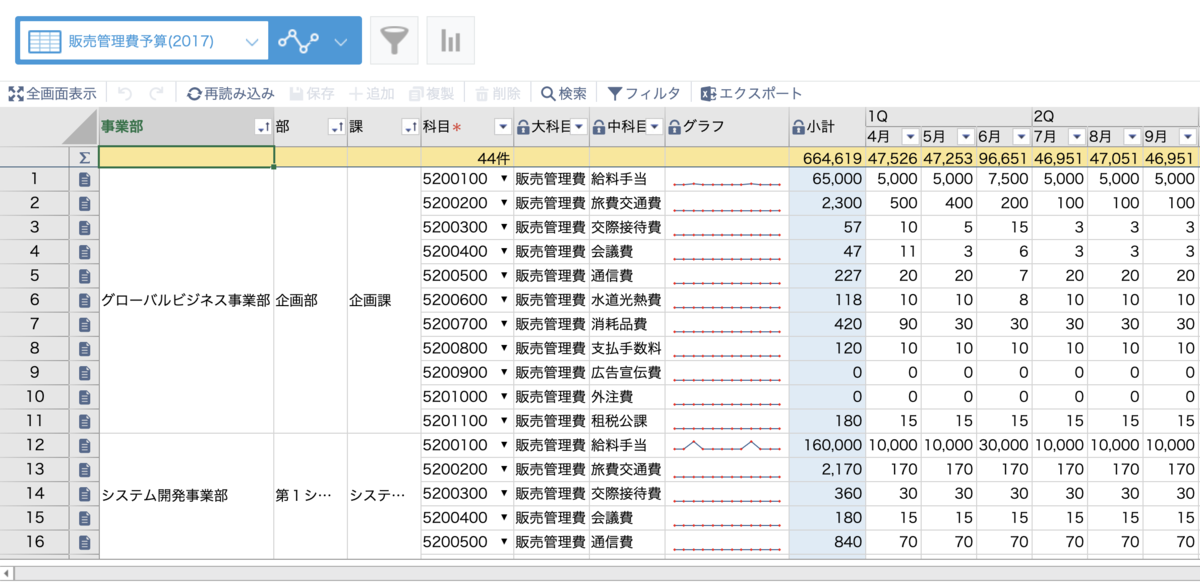The width and height of the screenshot is (1200, 585).
Task: Open the 6月 column dropdown
Action: coord(1021,136)
